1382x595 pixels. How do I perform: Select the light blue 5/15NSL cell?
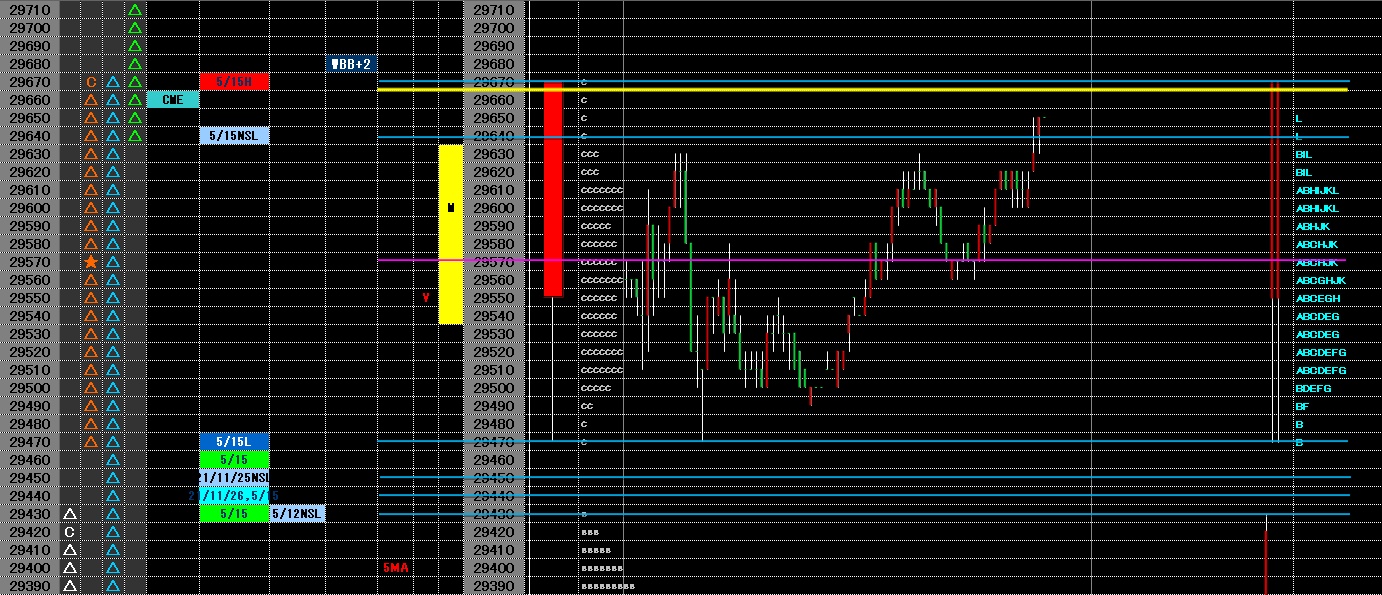click(x=234, y=136)
